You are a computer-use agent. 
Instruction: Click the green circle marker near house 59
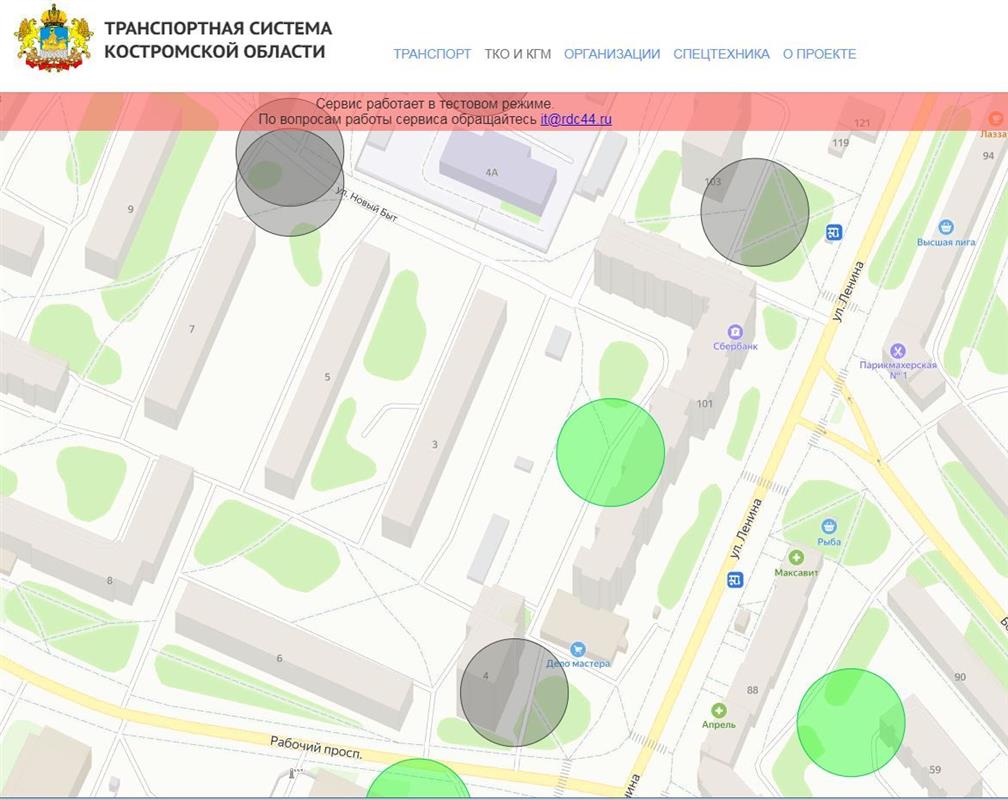coord(850,722)
